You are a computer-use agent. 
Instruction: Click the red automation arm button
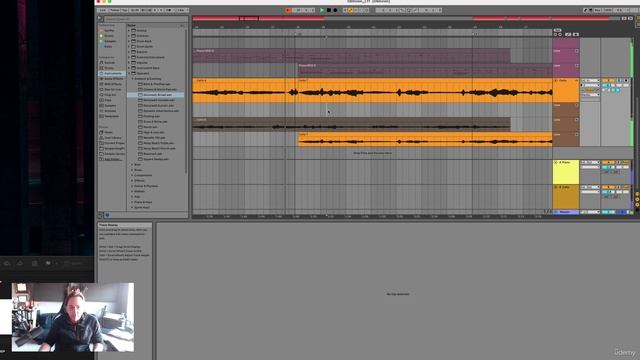pyautogui.click(x=287, y=10)
